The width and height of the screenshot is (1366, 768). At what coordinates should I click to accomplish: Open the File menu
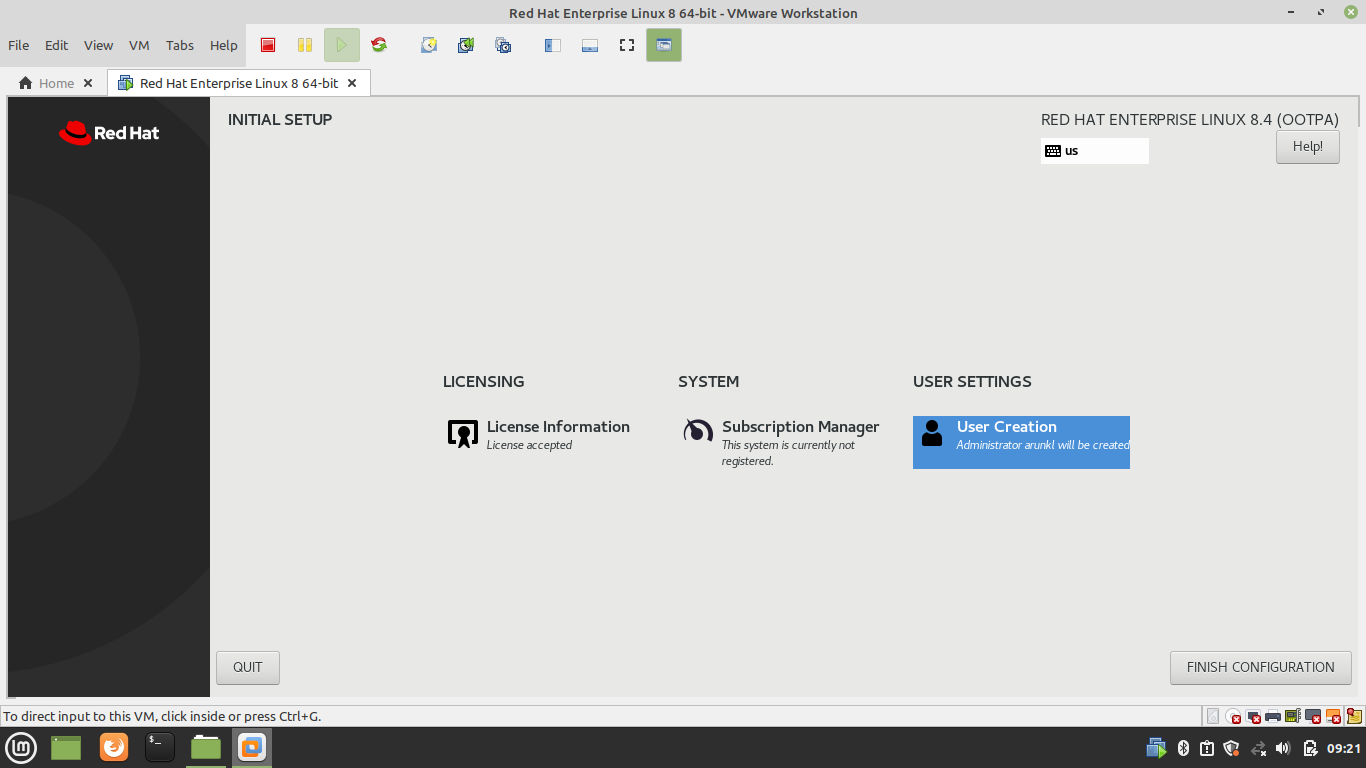[19, 45]
